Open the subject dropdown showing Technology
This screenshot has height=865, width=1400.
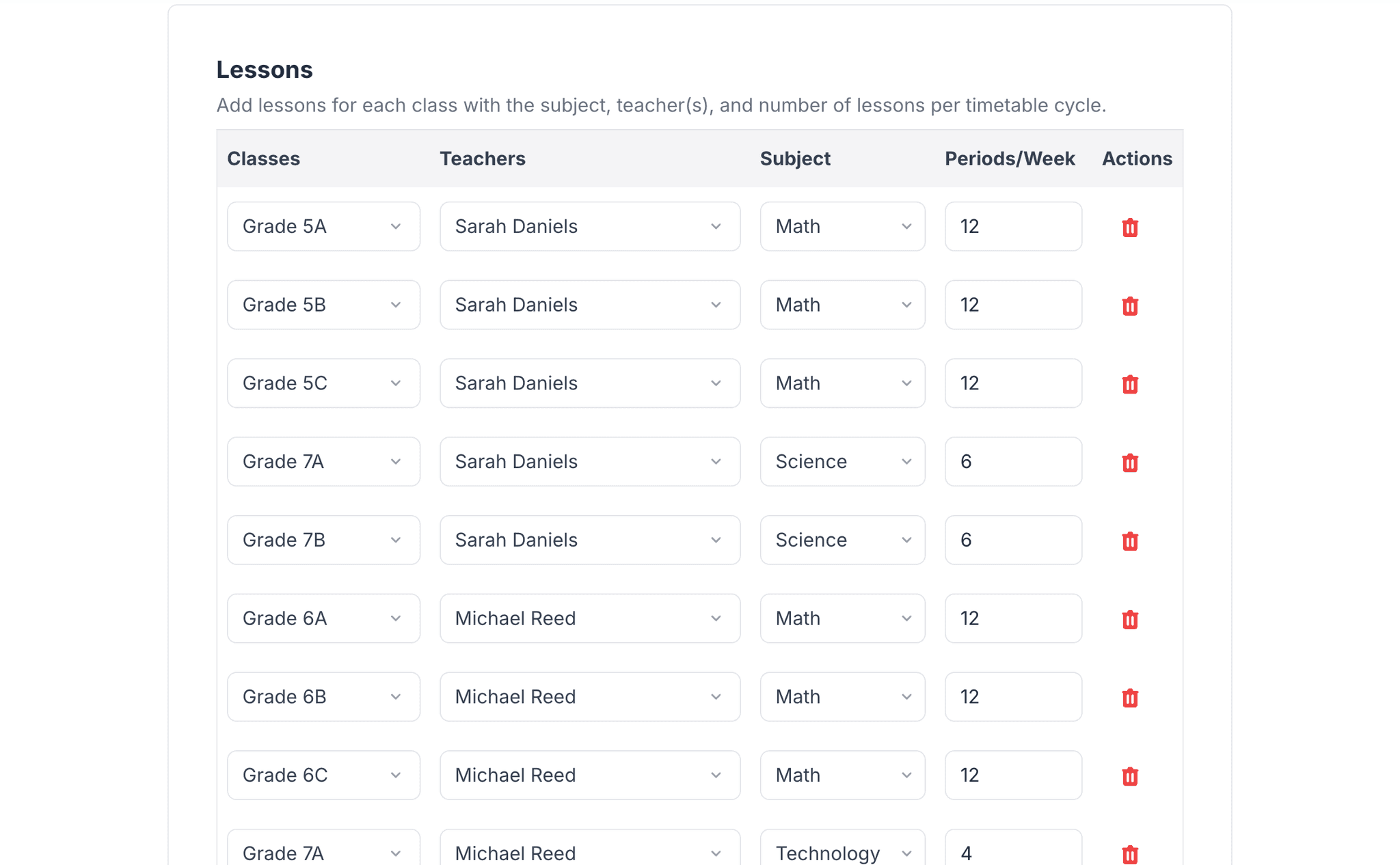pos(842,852)
